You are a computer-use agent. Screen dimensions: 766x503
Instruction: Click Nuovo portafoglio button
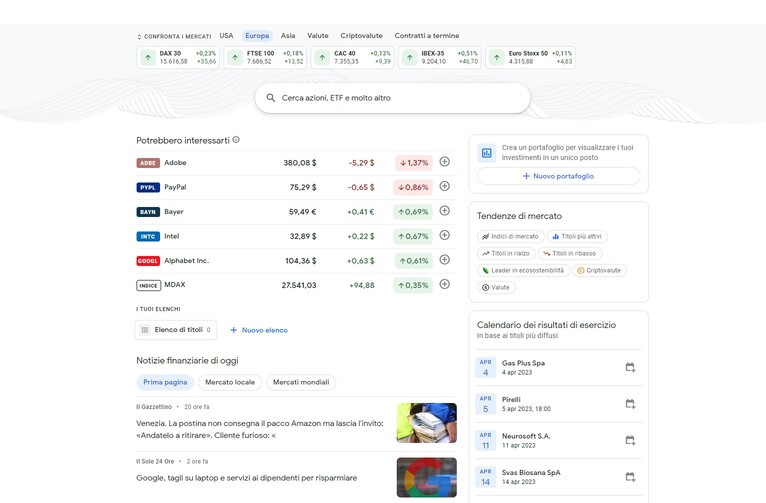coord(558,176)
